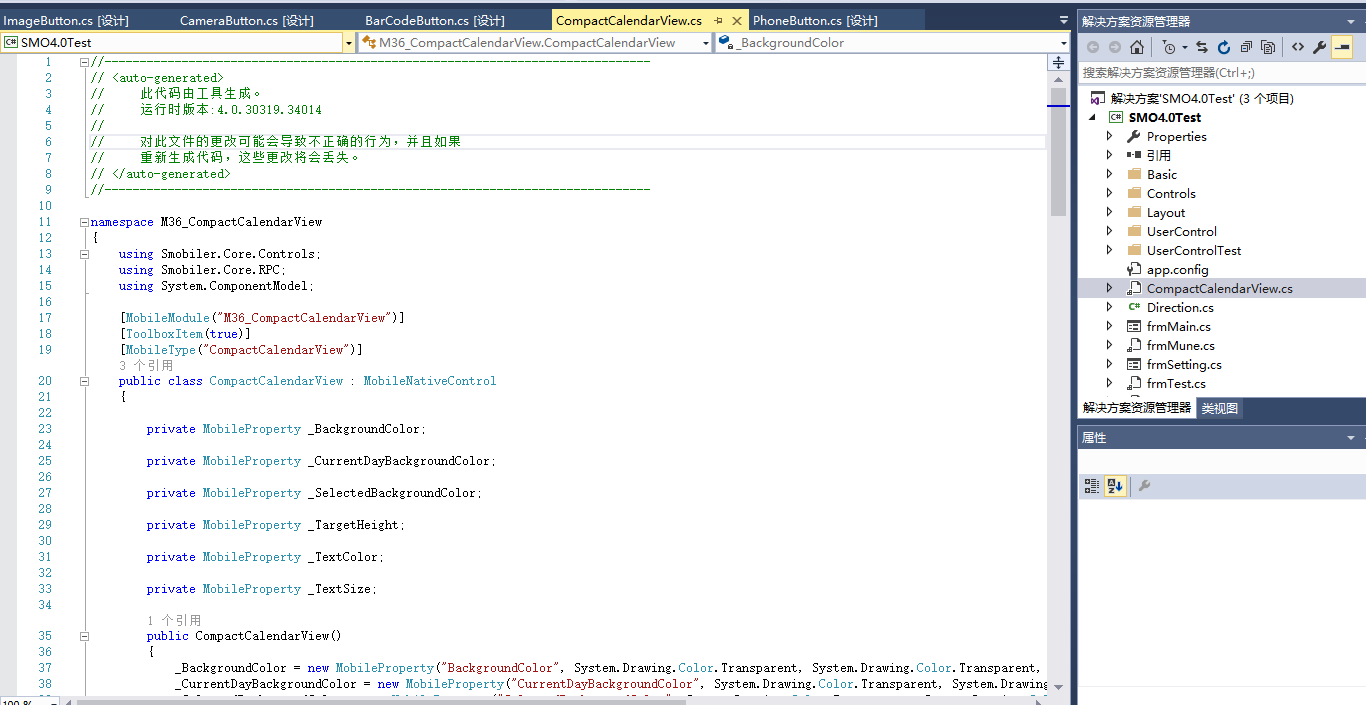This screenshot has height=705, width=1366.
Task: Open the M36_CompactCalendarView type dropdown
Action: pos(706,43)
